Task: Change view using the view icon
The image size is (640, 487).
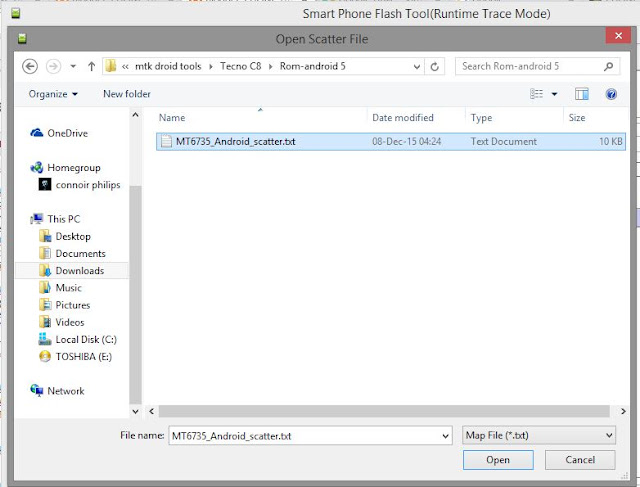Action: tap(536, 94)
